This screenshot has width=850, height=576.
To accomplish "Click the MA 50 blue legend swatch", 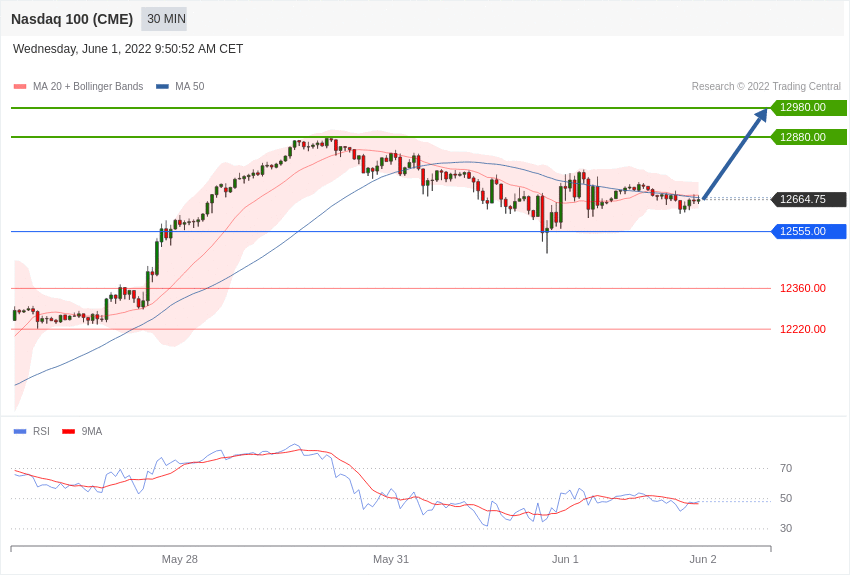I will (162, 87).
